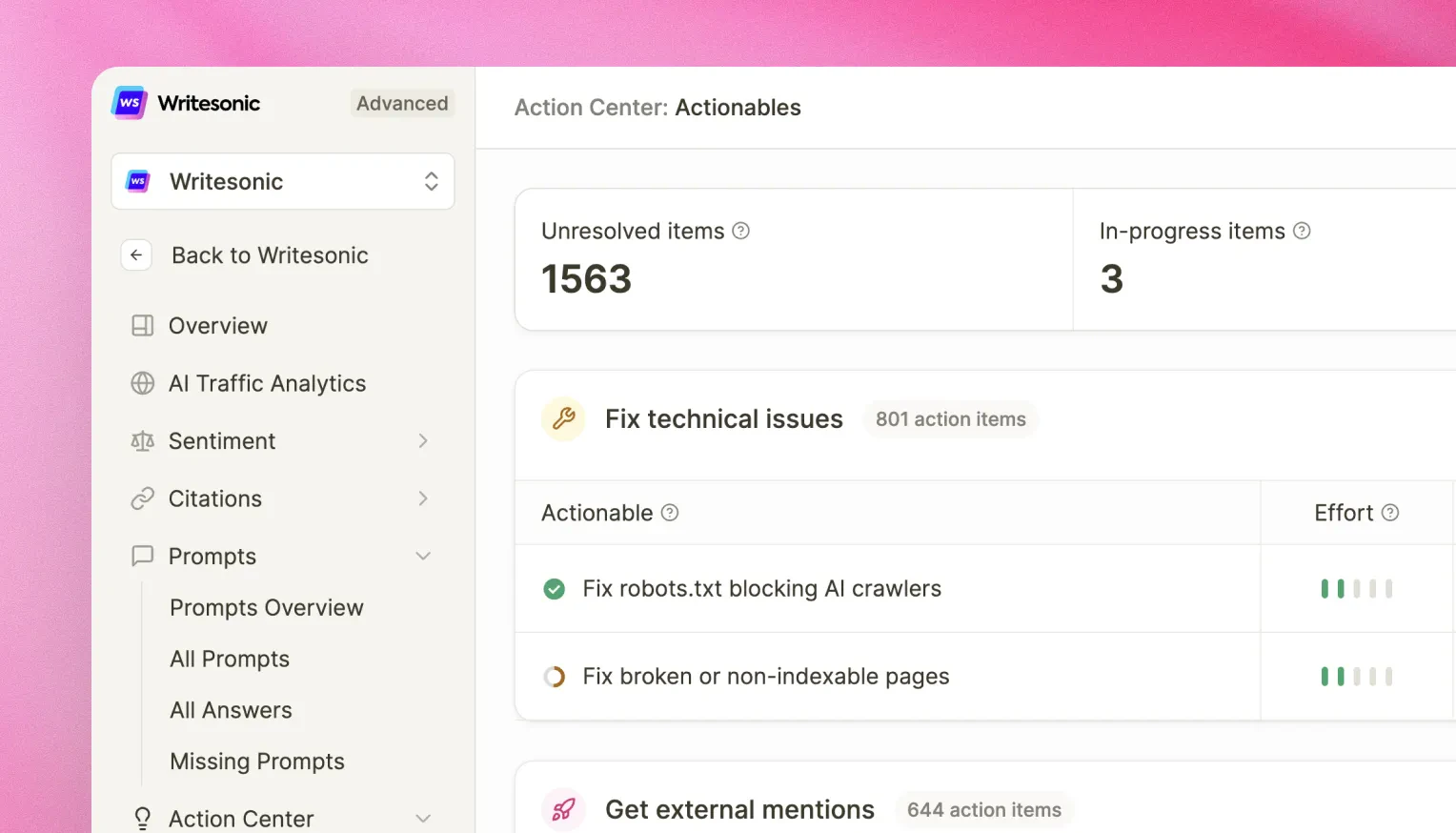
Task: Click the Prompts chat bubble icon
Action: click(143, 556)
